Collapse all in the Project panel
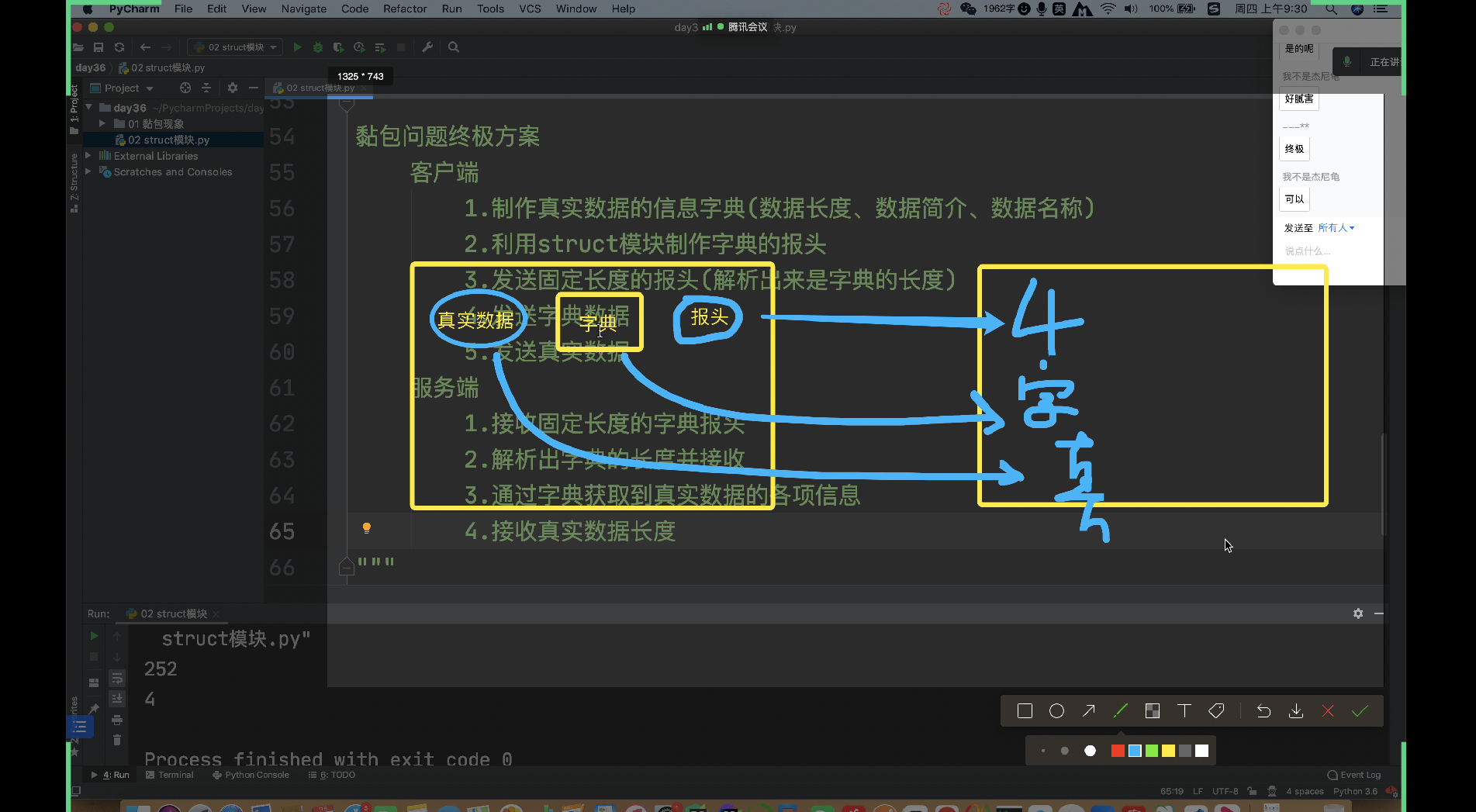 pyautogui.click(x=206, y=88)
